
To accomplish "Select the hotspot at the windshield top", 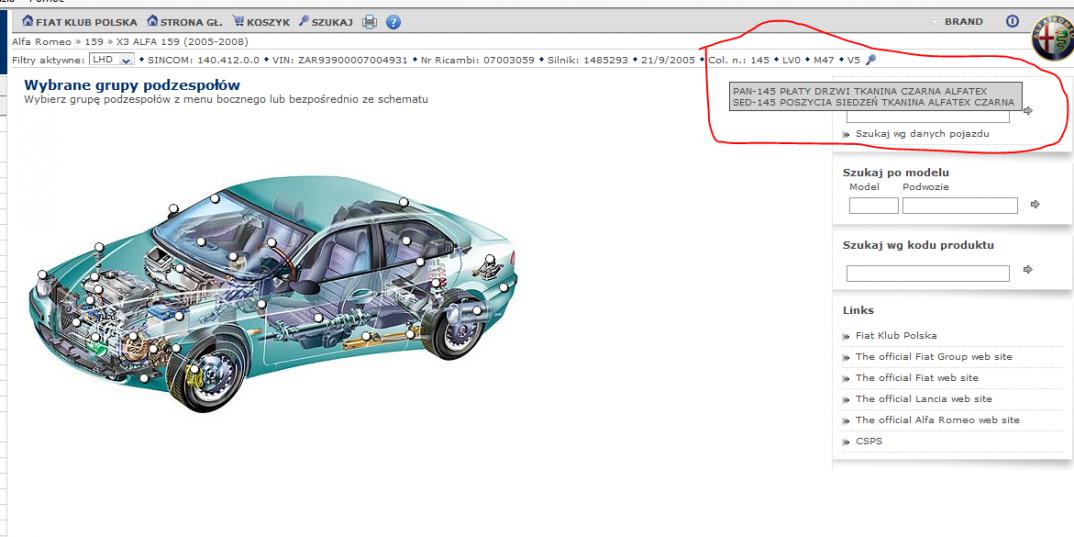I will pyautogui.click(x=214, y=199).
